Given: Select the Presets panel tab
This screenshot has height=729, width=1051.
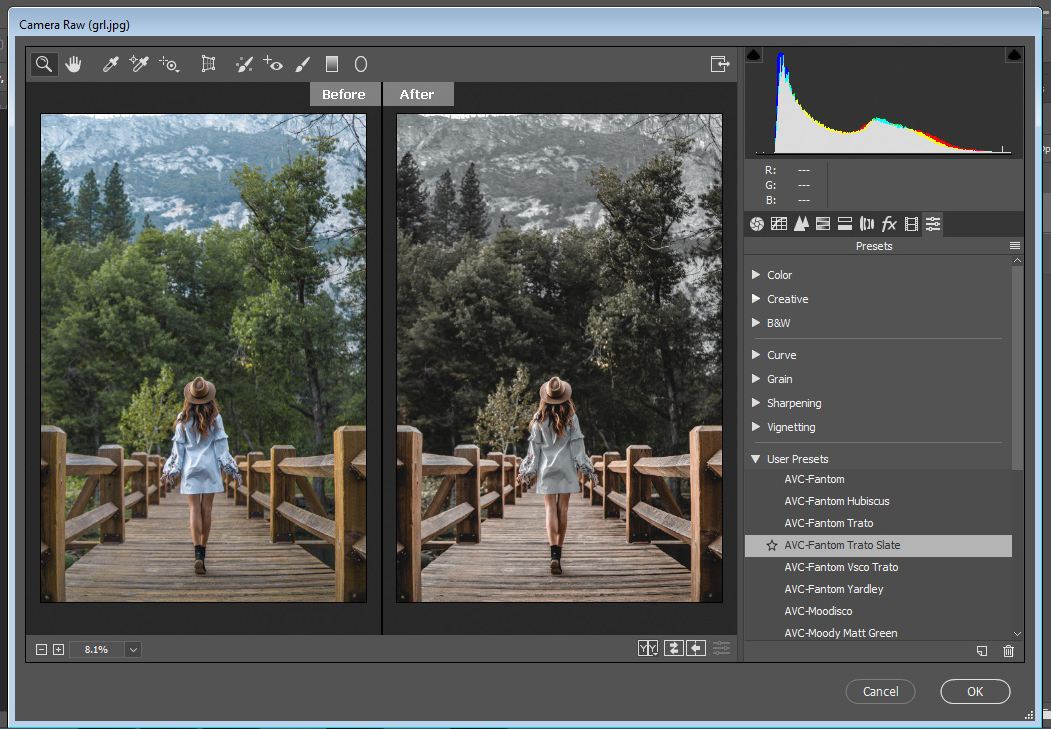Looking at the screenshot, I should point(933,224).
